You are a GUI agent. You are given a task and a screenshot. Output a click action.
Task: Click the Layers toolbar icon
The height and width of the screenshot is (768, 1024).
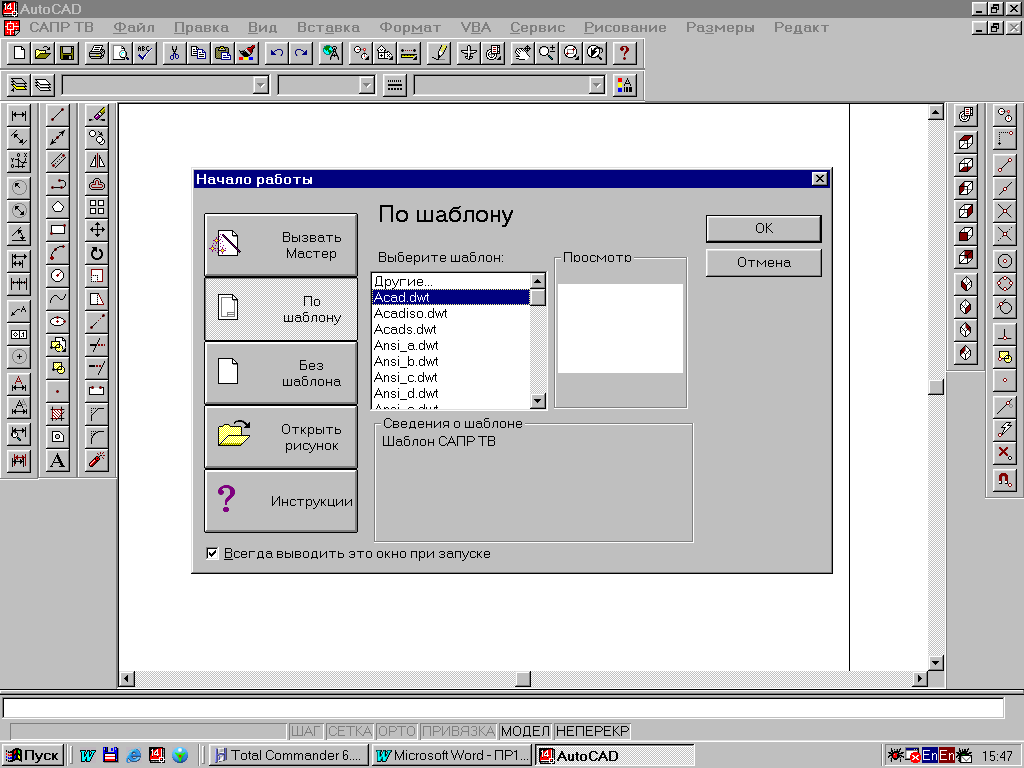[43, 85]
